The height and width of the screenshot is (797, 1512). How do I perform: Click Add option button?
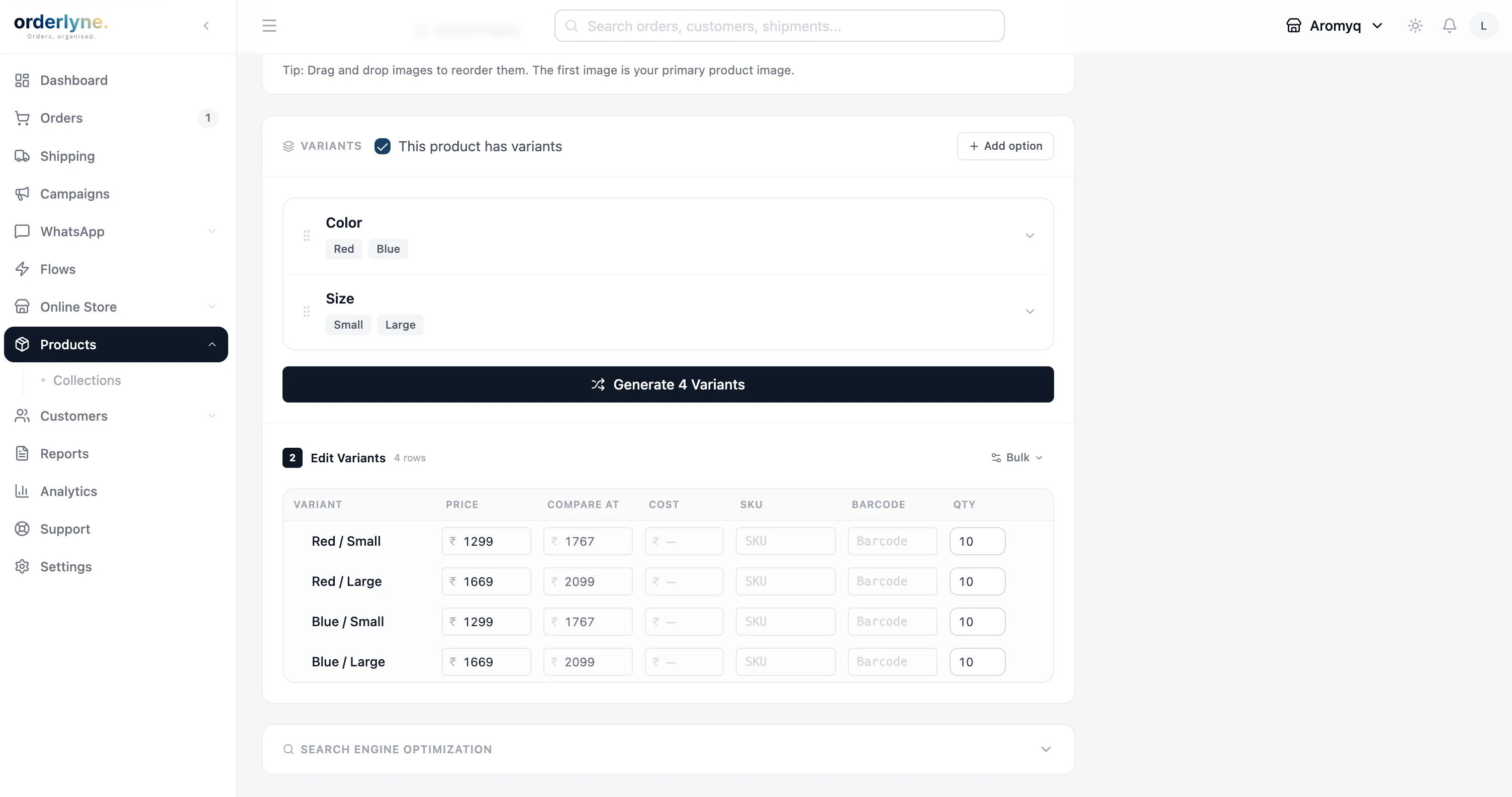coord(1005,146)
